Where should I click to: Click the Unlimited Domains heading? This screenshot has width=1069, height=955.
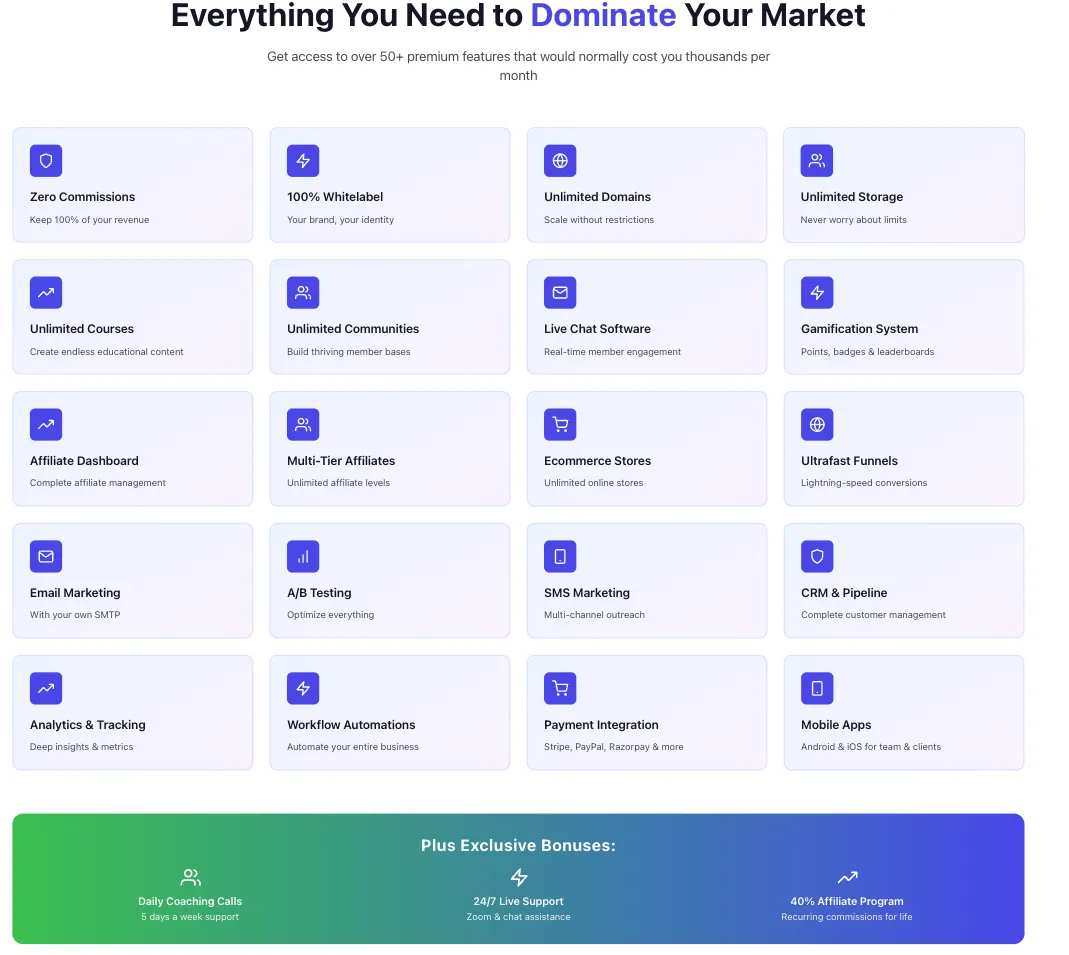tap(597, 197)
